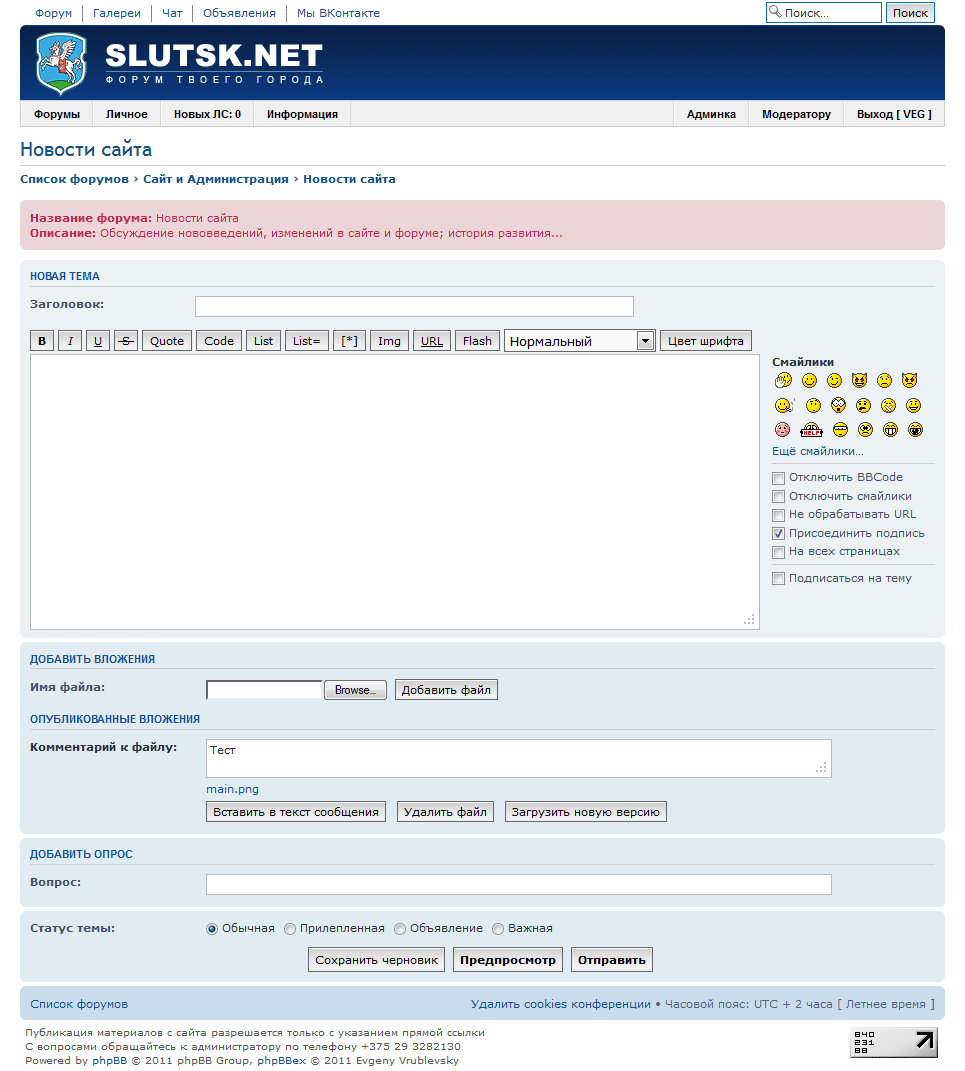965x1071 pixels.
Task: Open the site counter badge at bottom right
Action: point(893,1042)
